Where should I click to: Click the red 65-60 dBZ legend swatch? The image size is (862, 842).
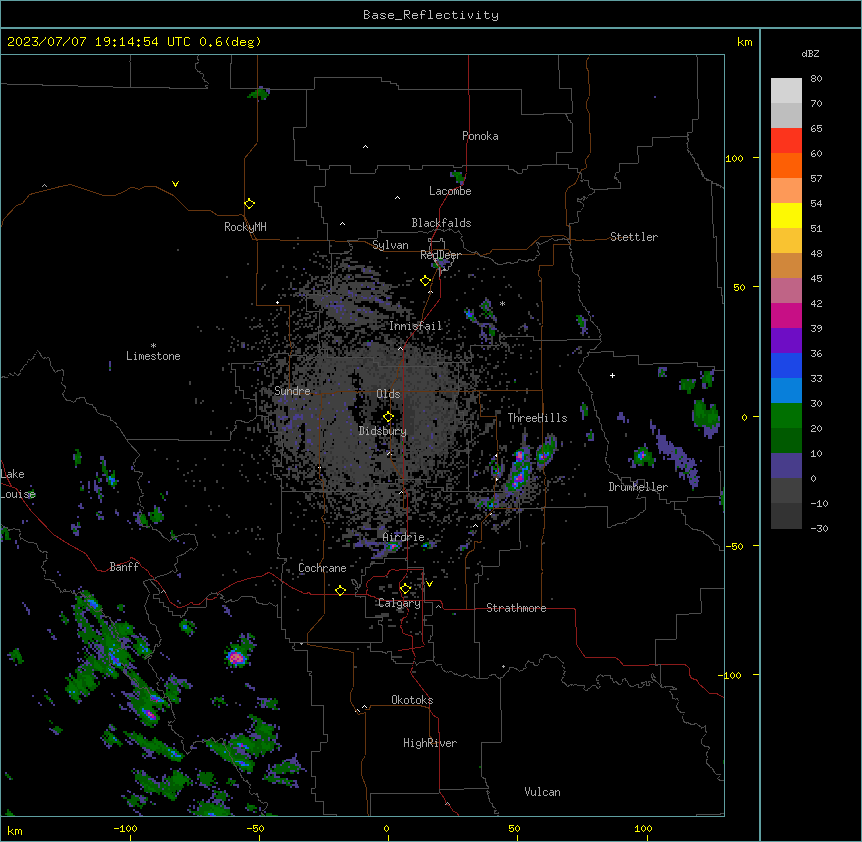coord(786,141)
